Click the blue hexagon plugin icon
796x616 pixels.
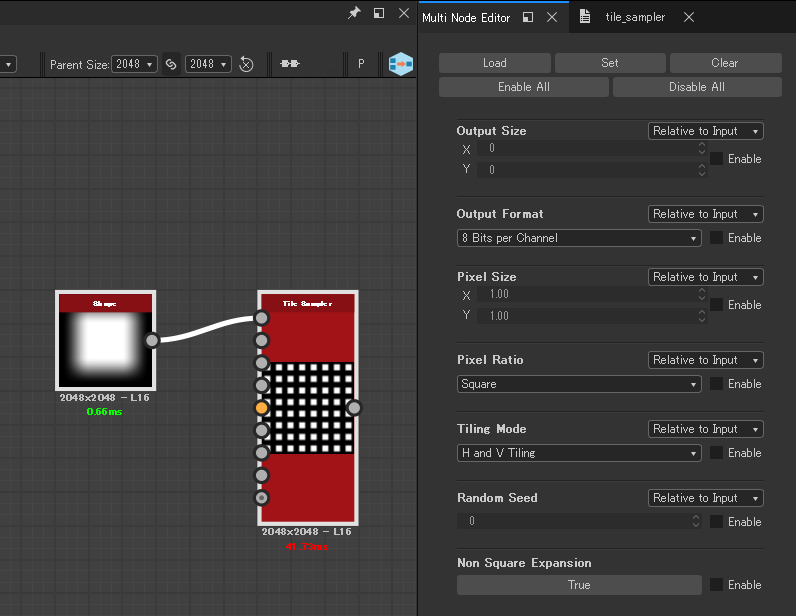click(x=401, y=64)
